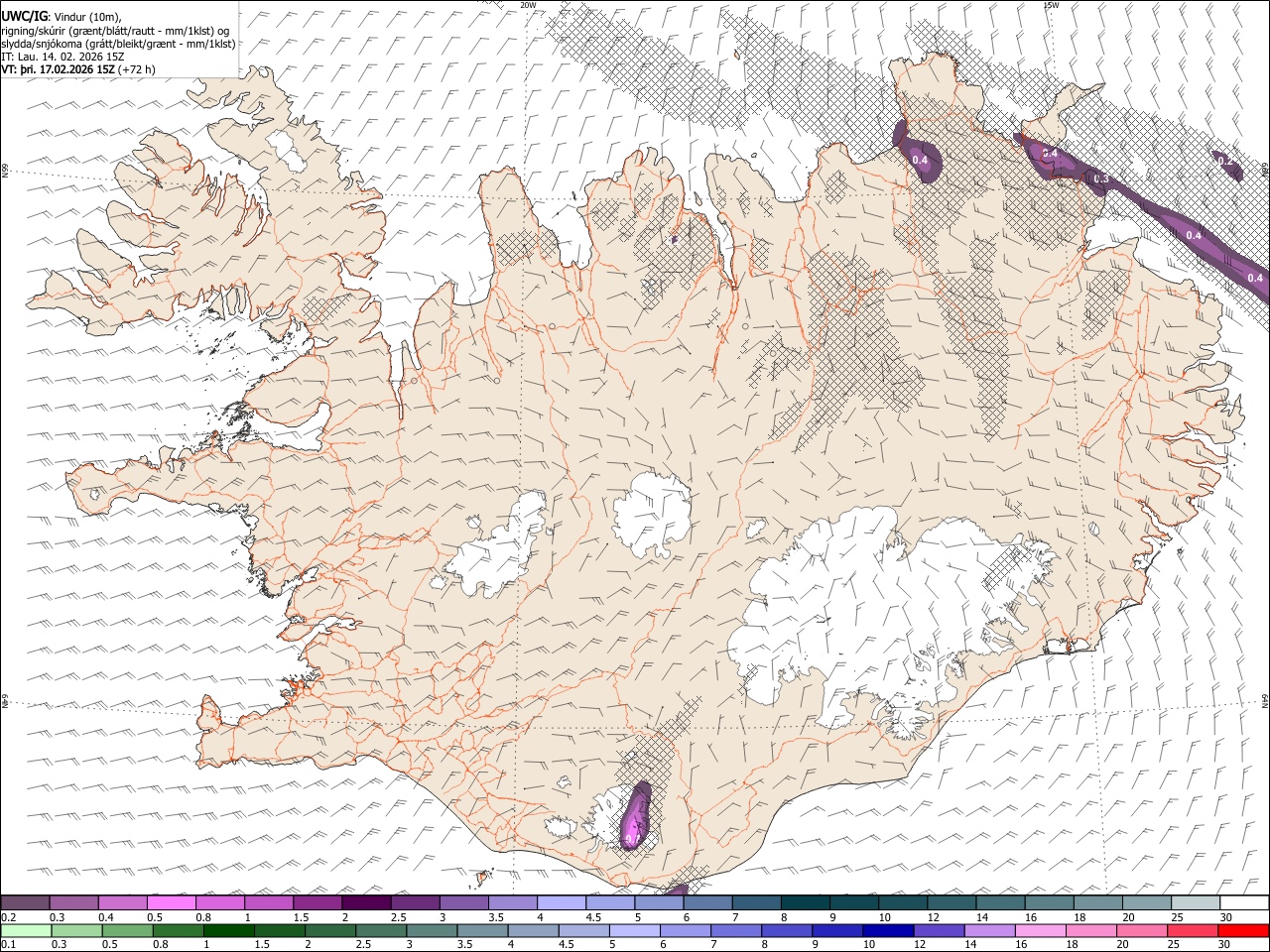Select the pink lower swatch between 18 and 20
1270x952 pixels.
[x=1091, y=930]
